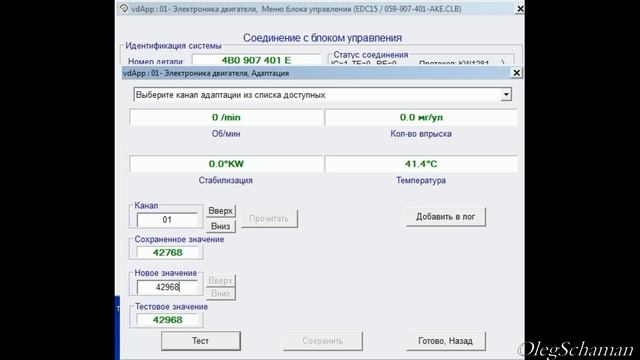Click the Канал input field showing 01
Image resolution: width=640 pixels, height=360 pixels.
167,220
